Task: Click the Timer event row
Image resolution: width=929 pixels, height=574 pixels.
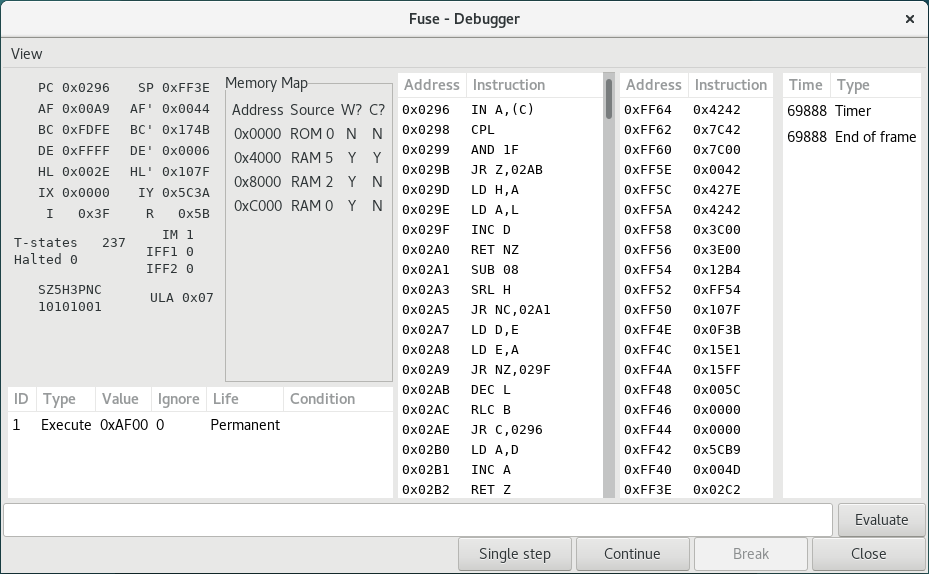Action: (x=850, y=111)
